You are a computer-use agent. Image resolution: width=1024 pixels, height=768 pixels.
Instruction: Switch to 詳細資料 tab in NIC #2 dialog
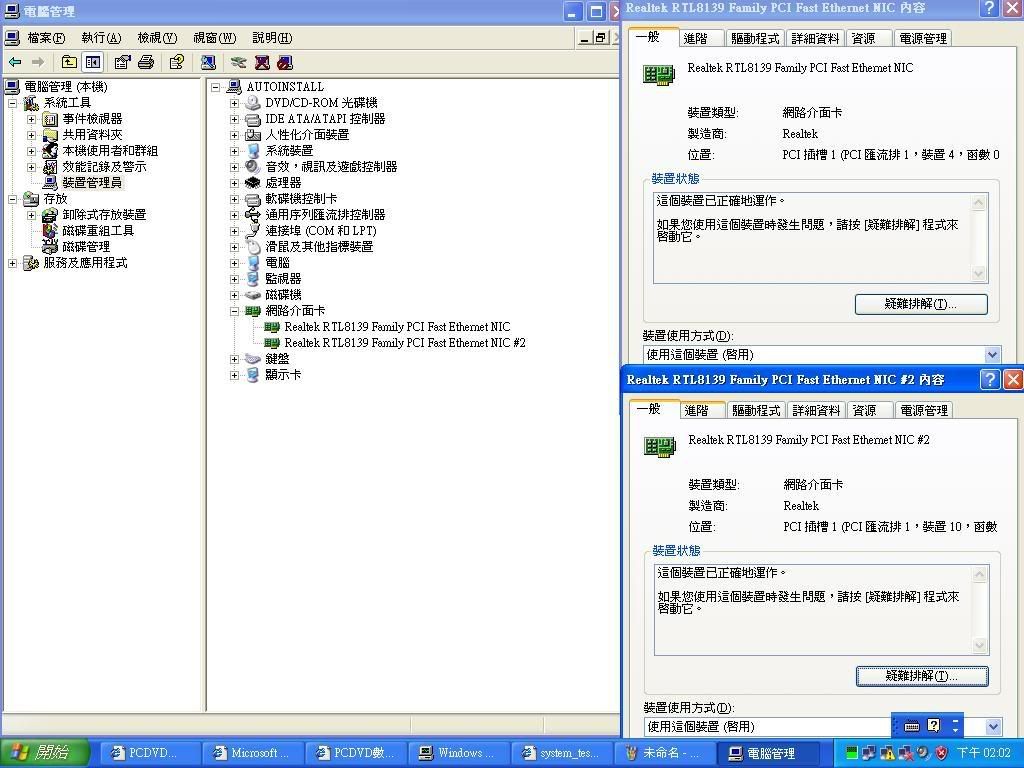click(816, 410)
